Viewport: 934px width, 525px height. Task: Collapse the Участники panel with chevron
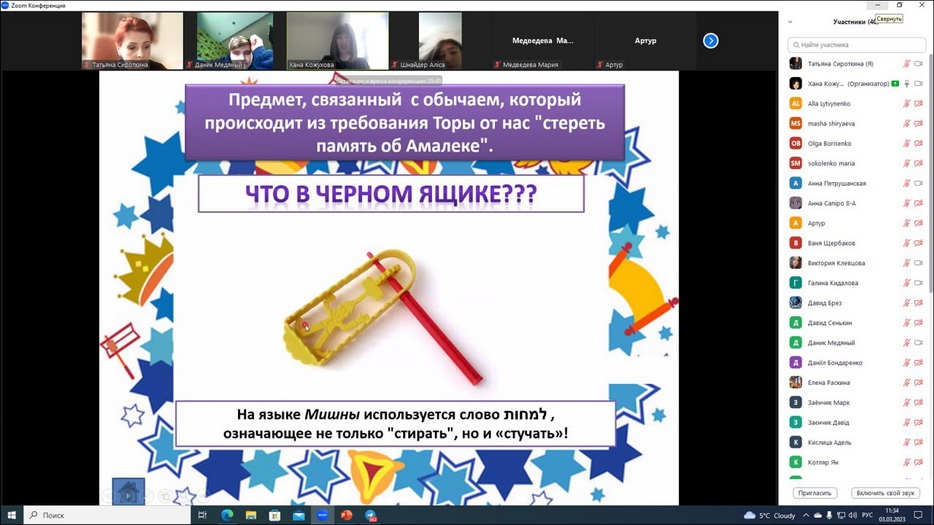point(791,21)
